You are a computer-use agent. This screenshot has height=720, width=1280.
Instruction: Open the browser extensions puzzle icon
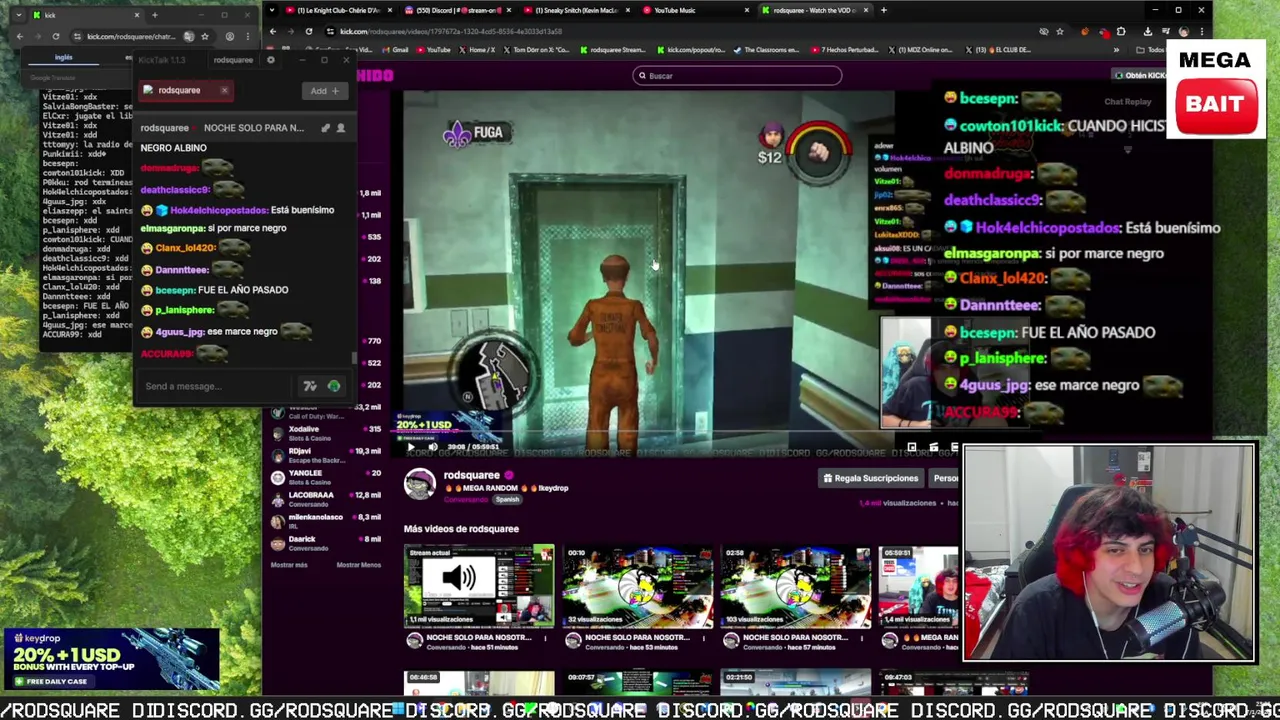[x=1121, y=31]
